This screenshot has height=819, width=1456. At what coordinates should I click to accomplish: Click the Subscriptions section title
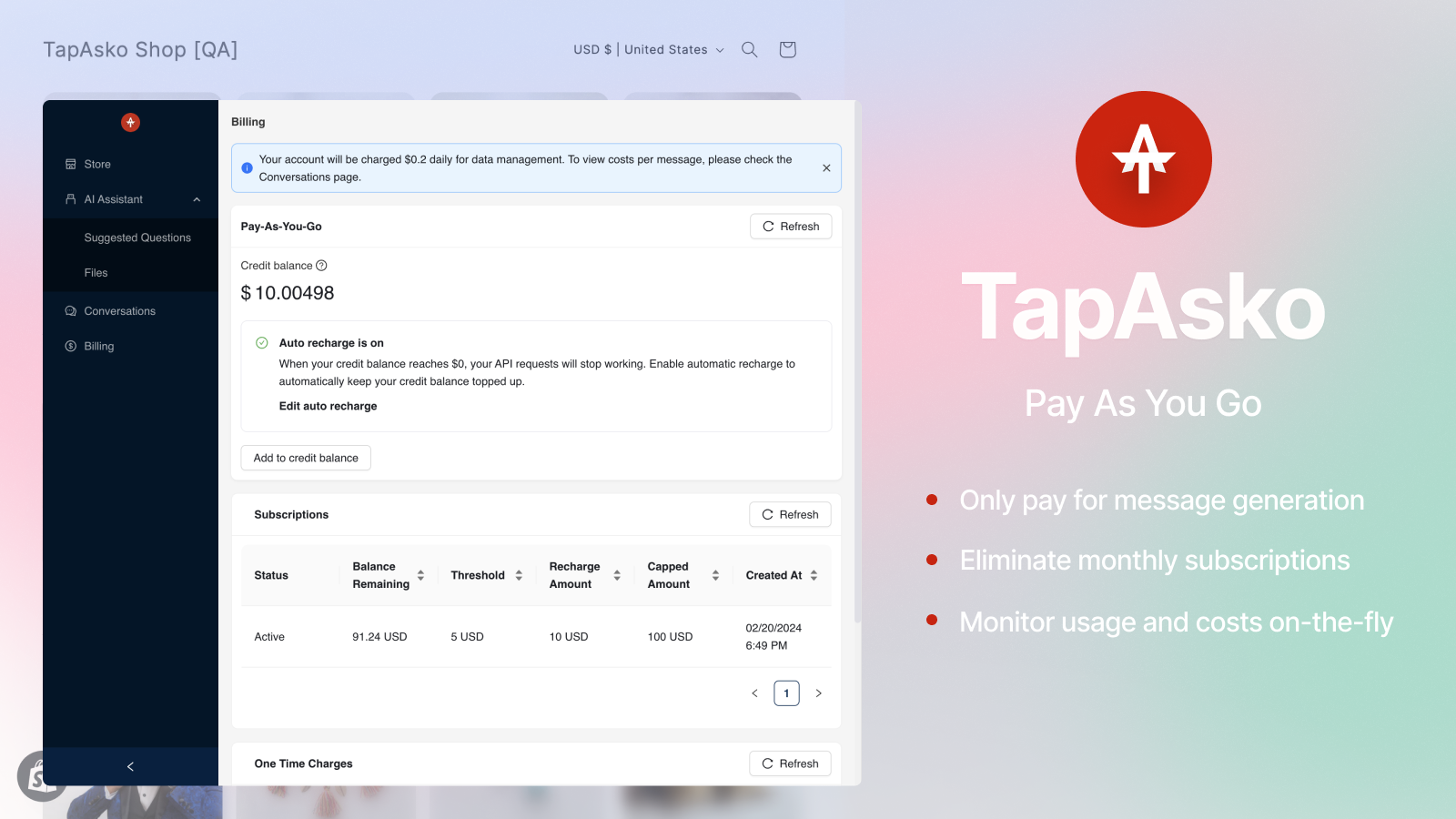point(291,515)
